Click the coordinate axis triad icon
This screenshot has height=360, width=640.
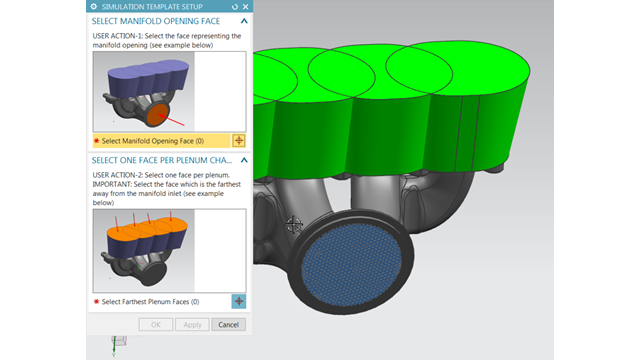coord(118,345)
